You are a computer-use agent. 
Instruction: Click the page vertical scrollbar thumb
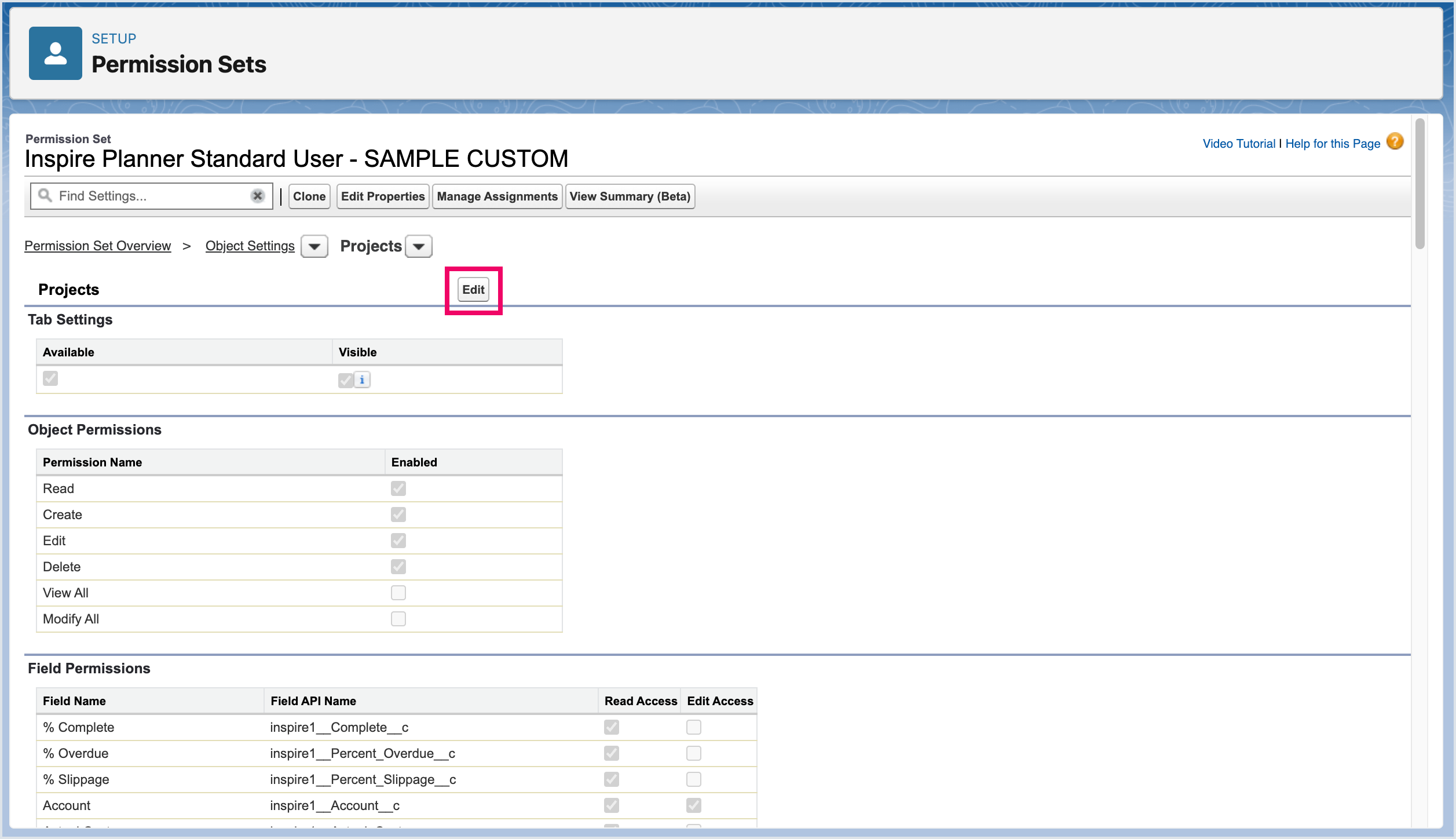point(1420,184)
